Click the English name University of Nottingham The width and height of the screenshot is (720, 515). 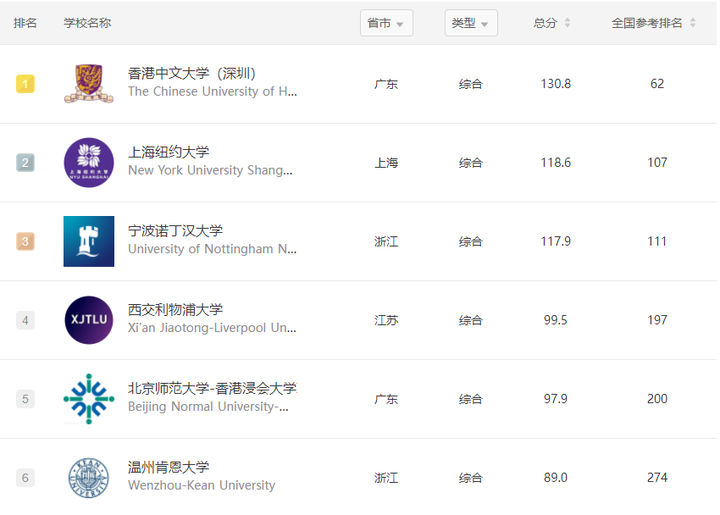point(212,249)
